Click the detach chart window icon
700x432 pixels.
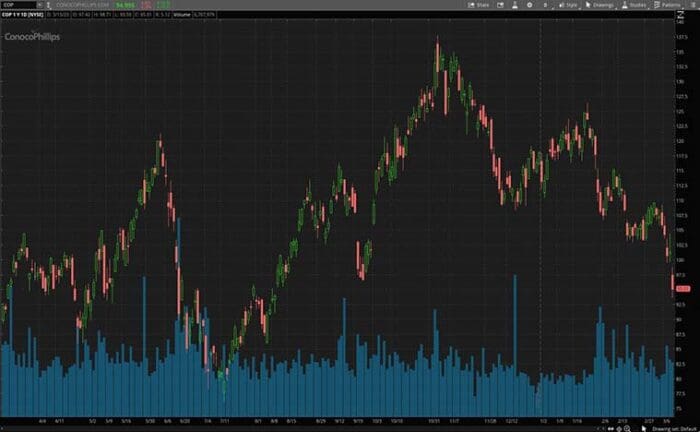point(500,5)
